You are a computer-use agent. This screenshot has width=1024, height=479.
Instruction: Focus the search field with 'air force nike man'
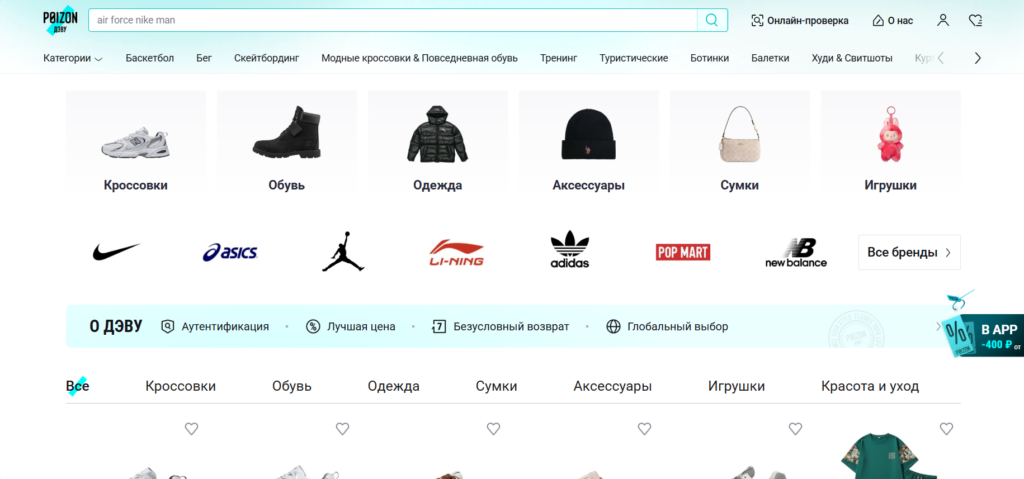coord(392,20)
